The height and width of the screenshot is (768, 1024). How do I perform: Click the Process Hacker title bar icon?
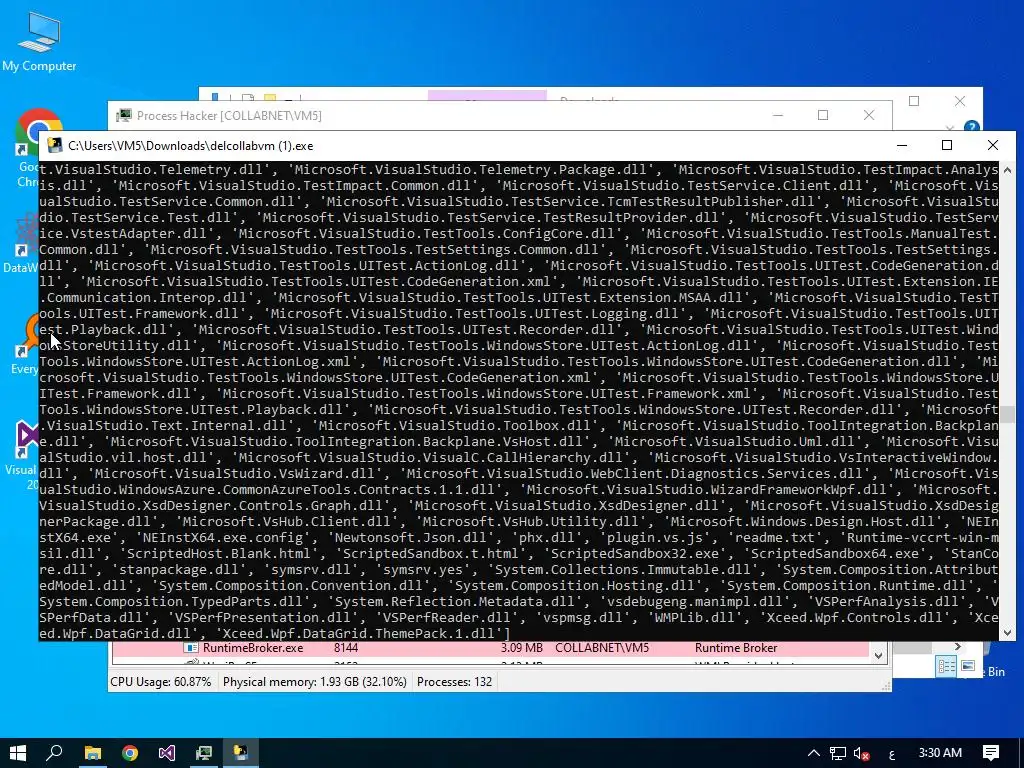click(123, 116)
